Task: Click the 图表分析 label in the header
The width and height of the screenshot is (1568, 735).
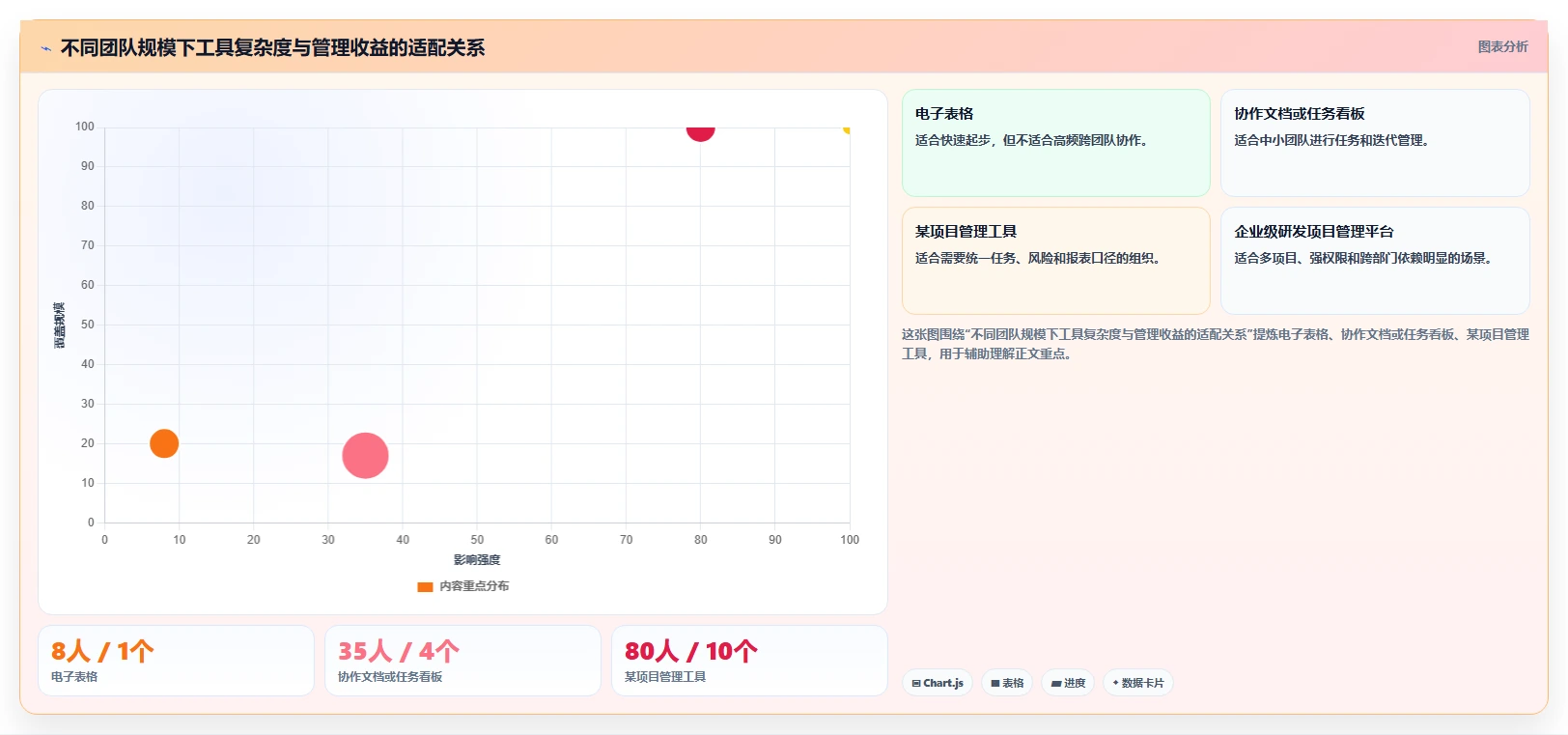Action: point(1502,46)
